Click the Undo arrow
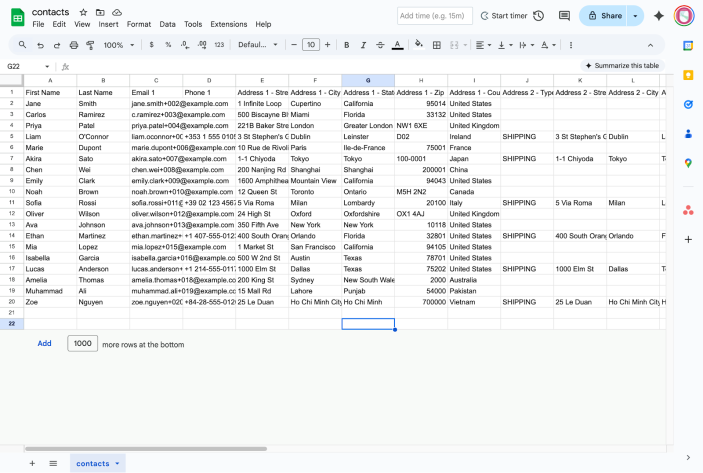 [x=40, y=45]
